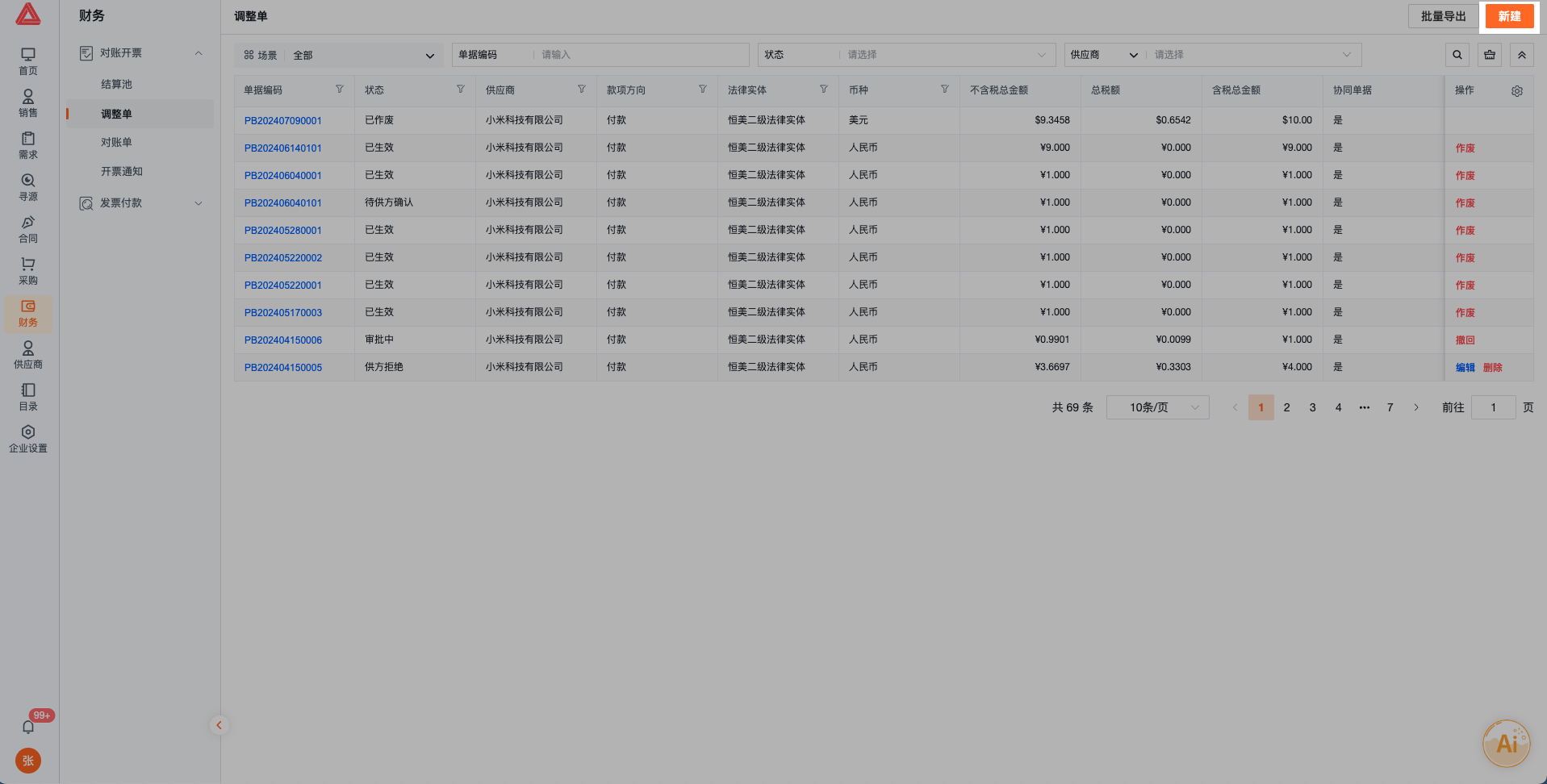Open the 10条/页 page size dropdown
The width and height of the screenshot is (1547, 784).
click(x=1157, y=407)
